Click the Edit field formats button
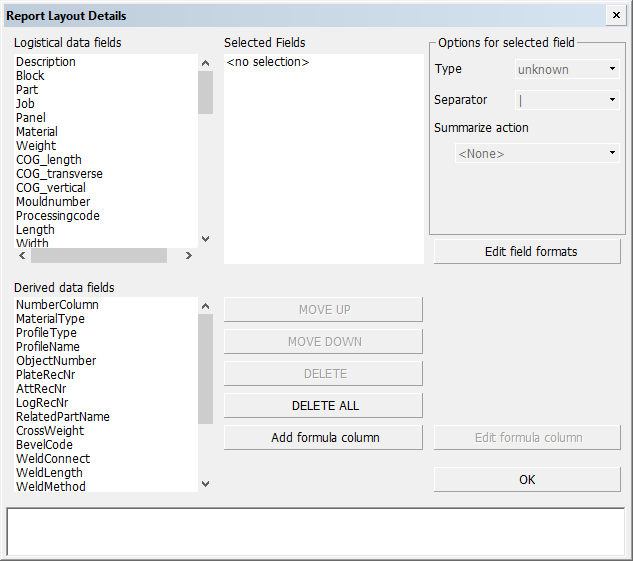The image size is (633, 561). 527,251
